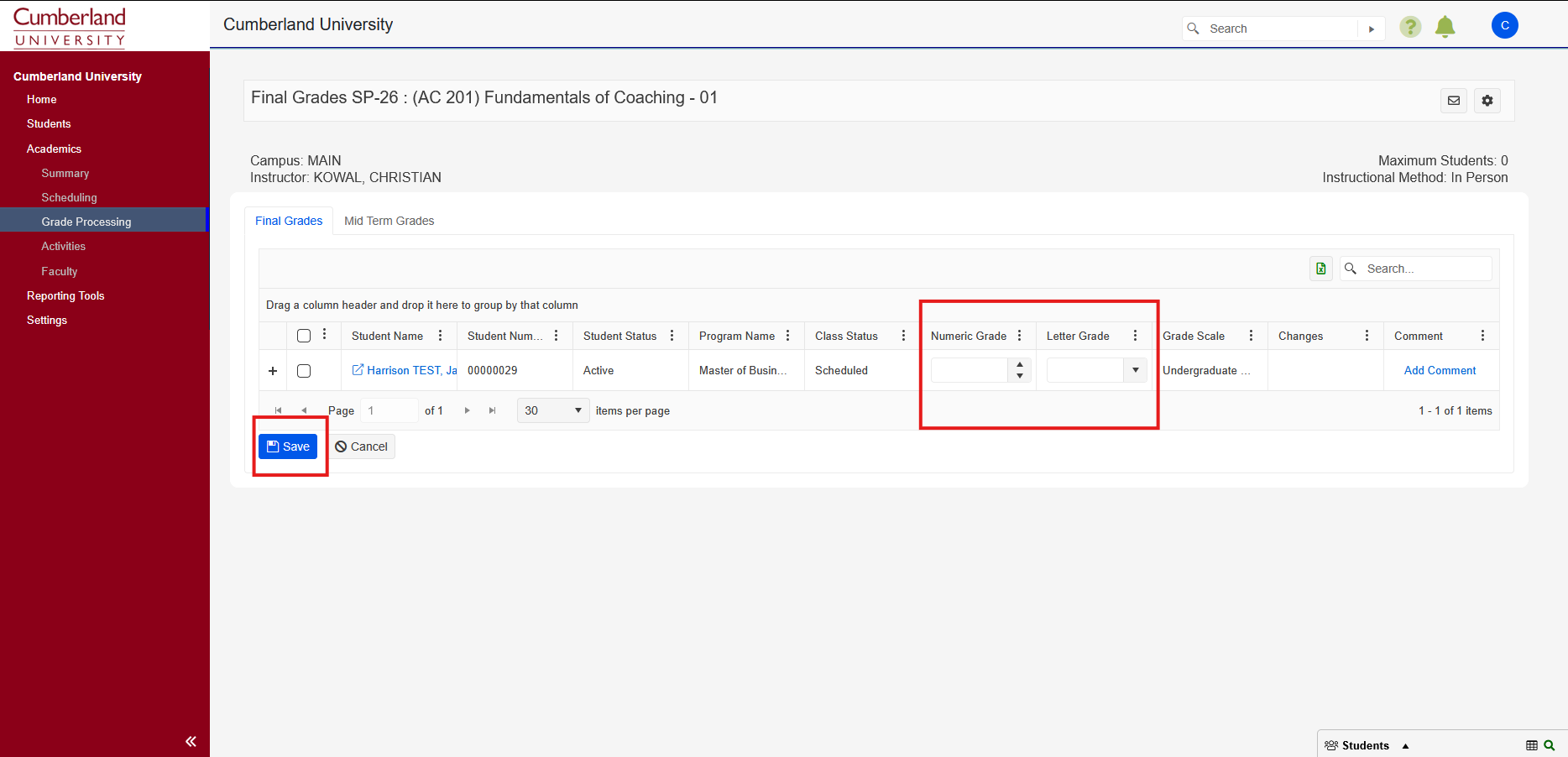This screenshot has height=757, width=1568.
Task: Collapse the sidebar with the double chevron
Action: [x=191, y=741]
